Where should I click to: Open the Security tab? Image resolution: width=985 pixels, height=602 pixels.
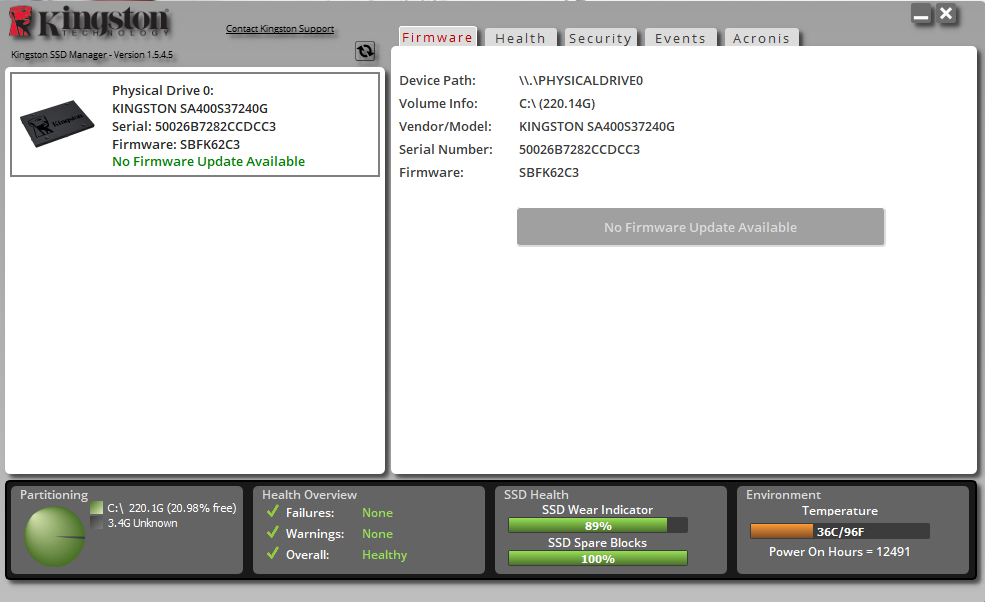[x=600, y=38]
